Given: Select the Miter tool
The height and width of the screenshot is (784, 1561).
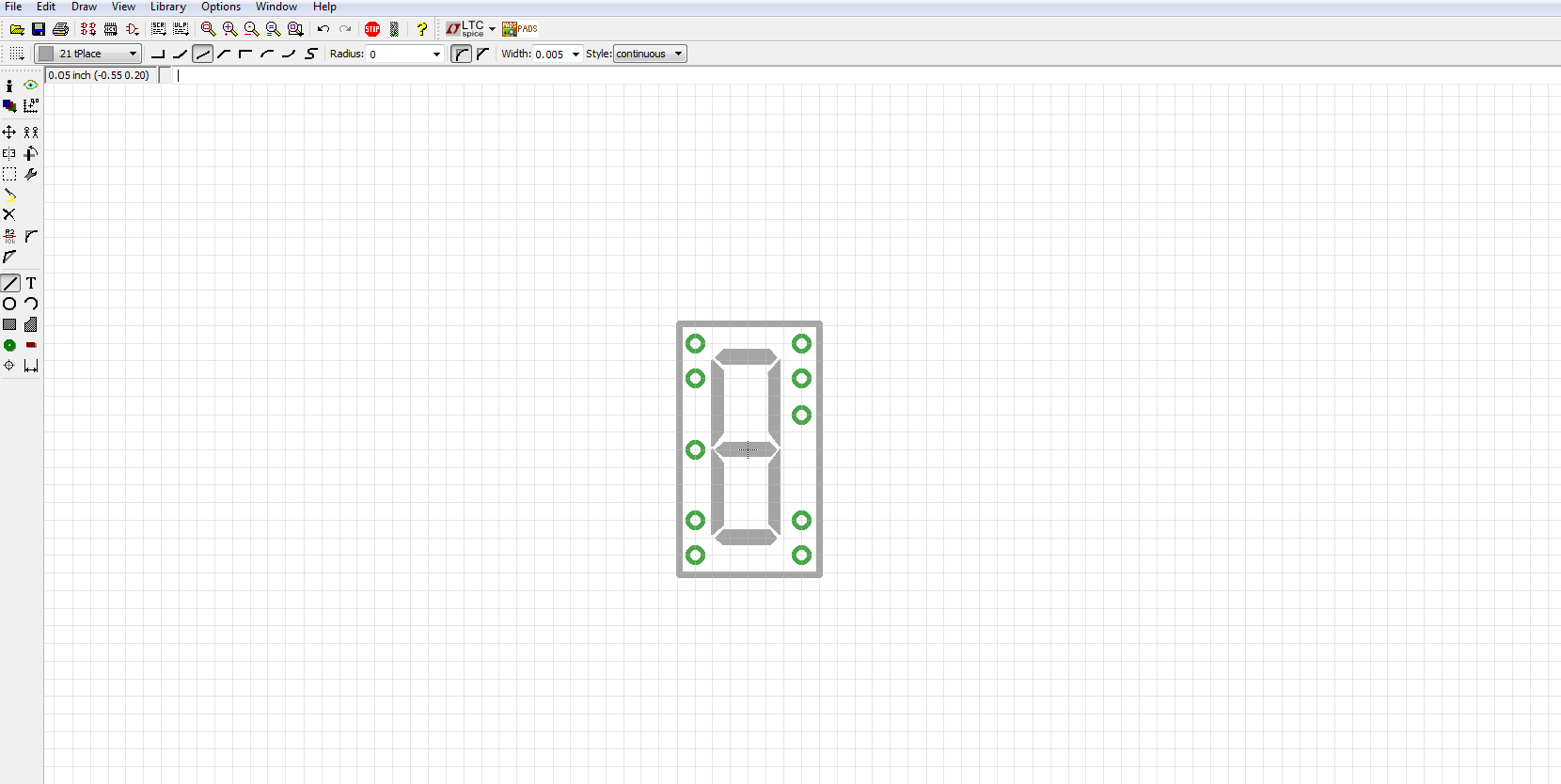Looking at the screenshot, I should (31, 236).
